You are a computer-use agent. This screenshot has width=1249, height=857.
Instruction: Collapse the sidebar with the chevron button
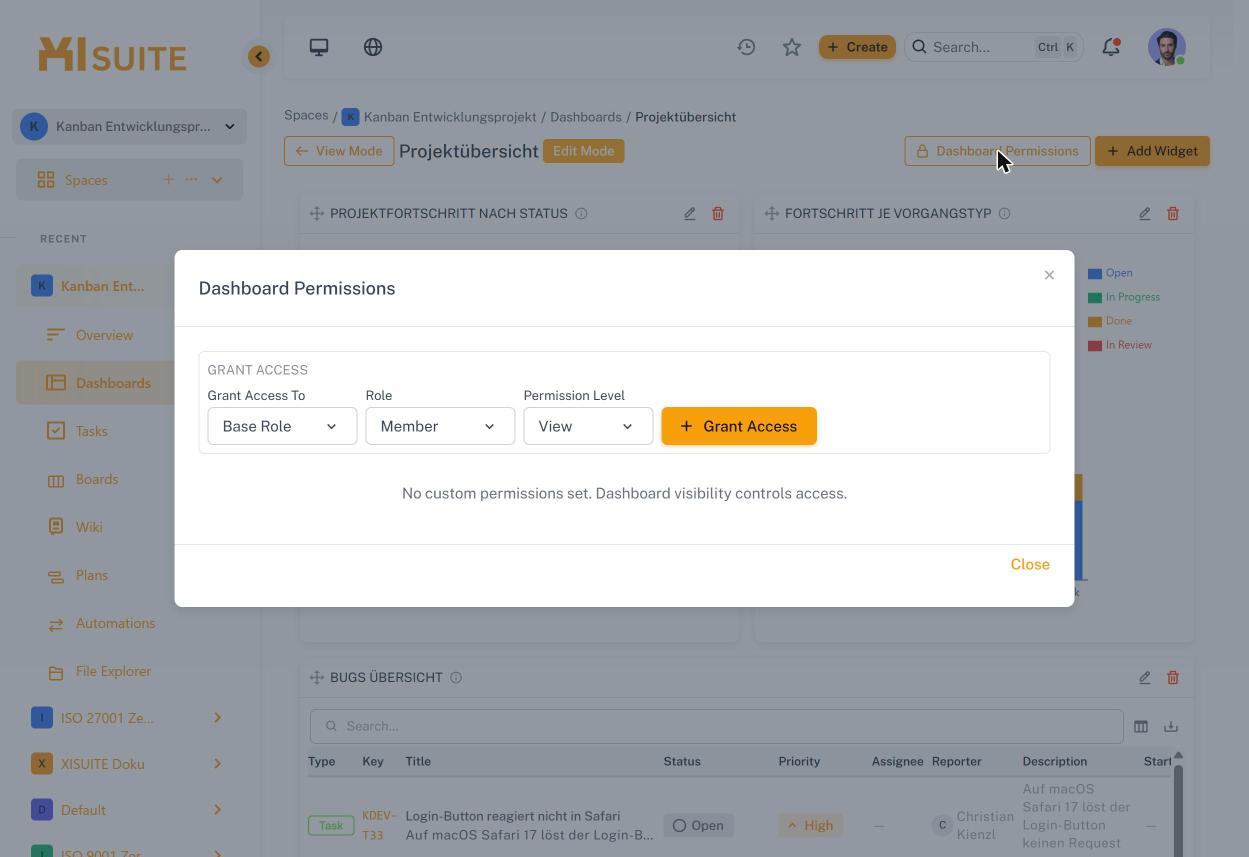pyautogui.click(x=259, y=57)
